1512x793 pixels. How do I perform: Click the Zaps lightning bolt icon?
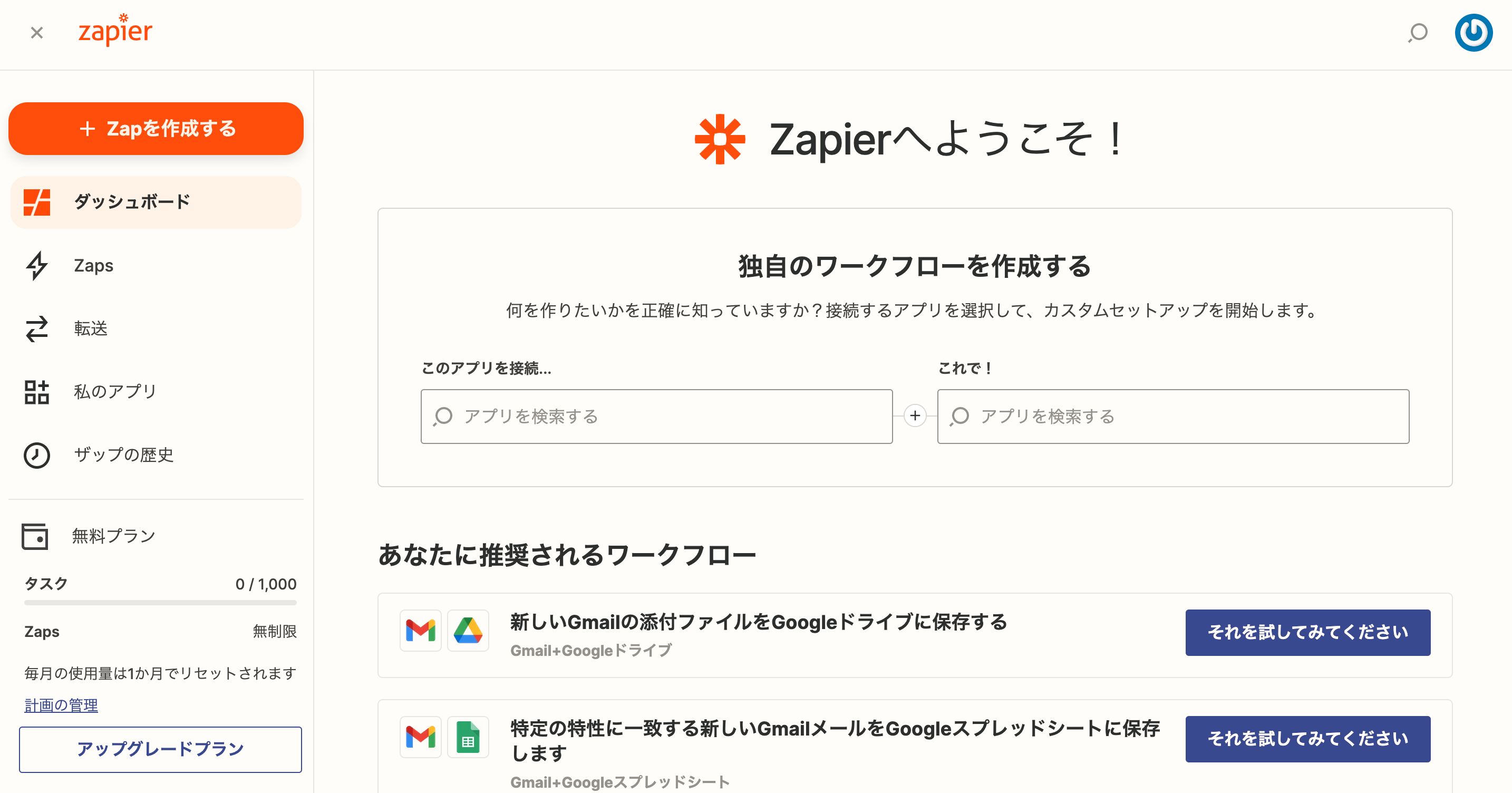tap(36, 266)
